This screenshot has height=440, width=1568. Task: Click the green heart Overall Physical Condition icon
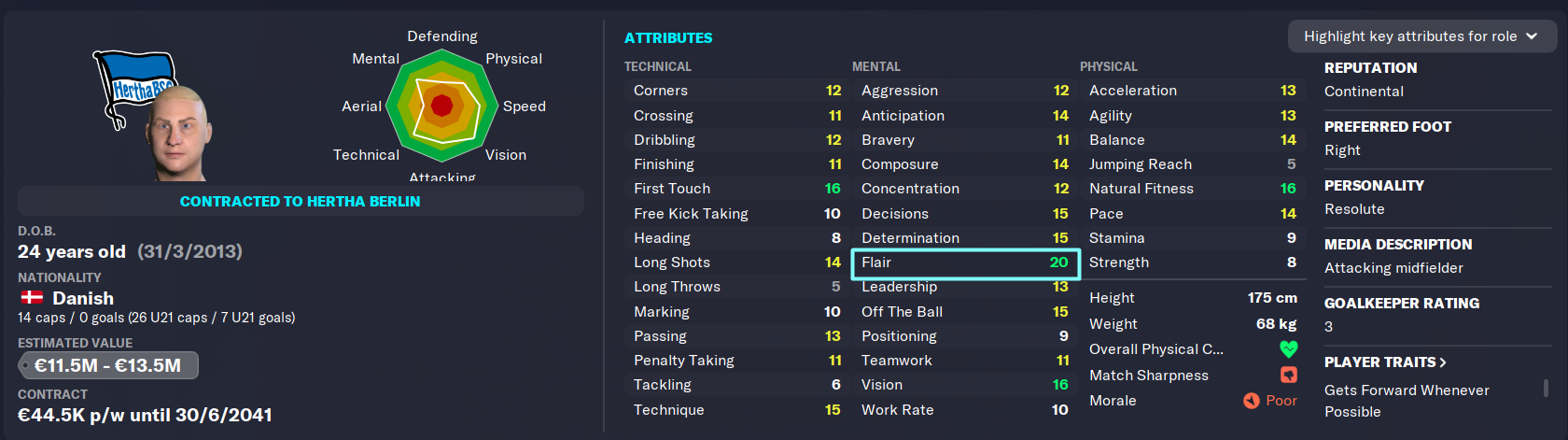[1289, 349]
